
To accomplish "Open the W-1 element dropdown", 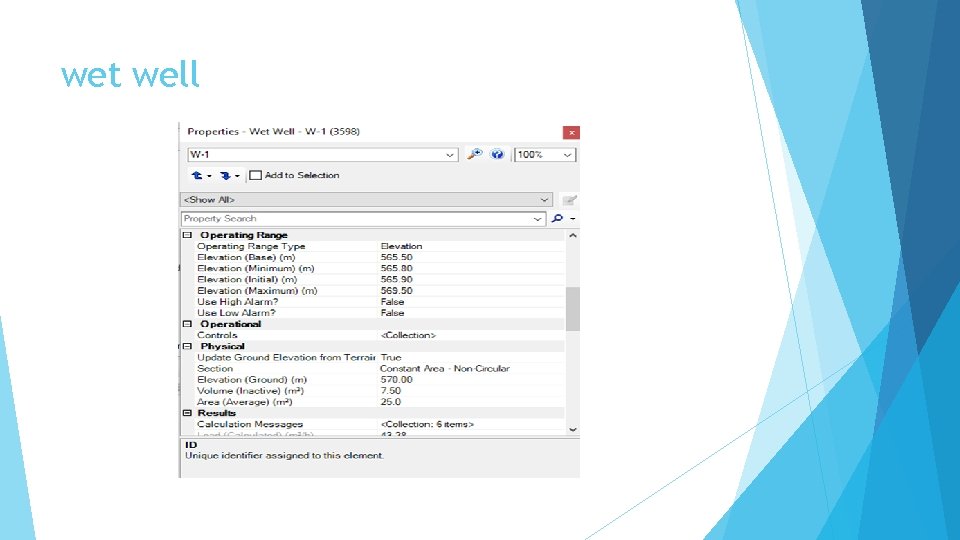I will click(450, 155).
